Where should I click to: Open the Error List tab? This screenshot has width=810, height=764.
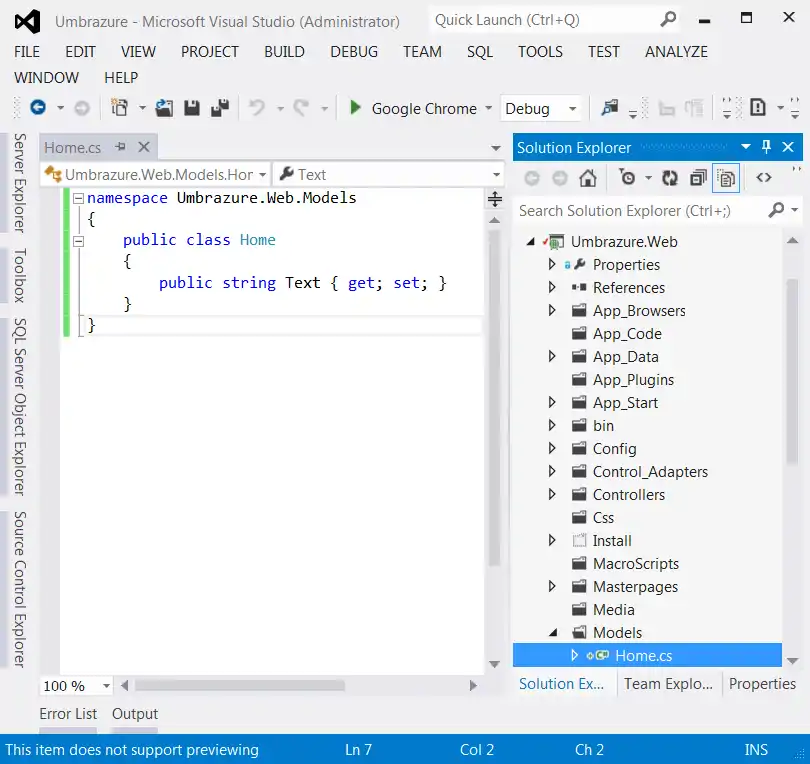point(68,714)
